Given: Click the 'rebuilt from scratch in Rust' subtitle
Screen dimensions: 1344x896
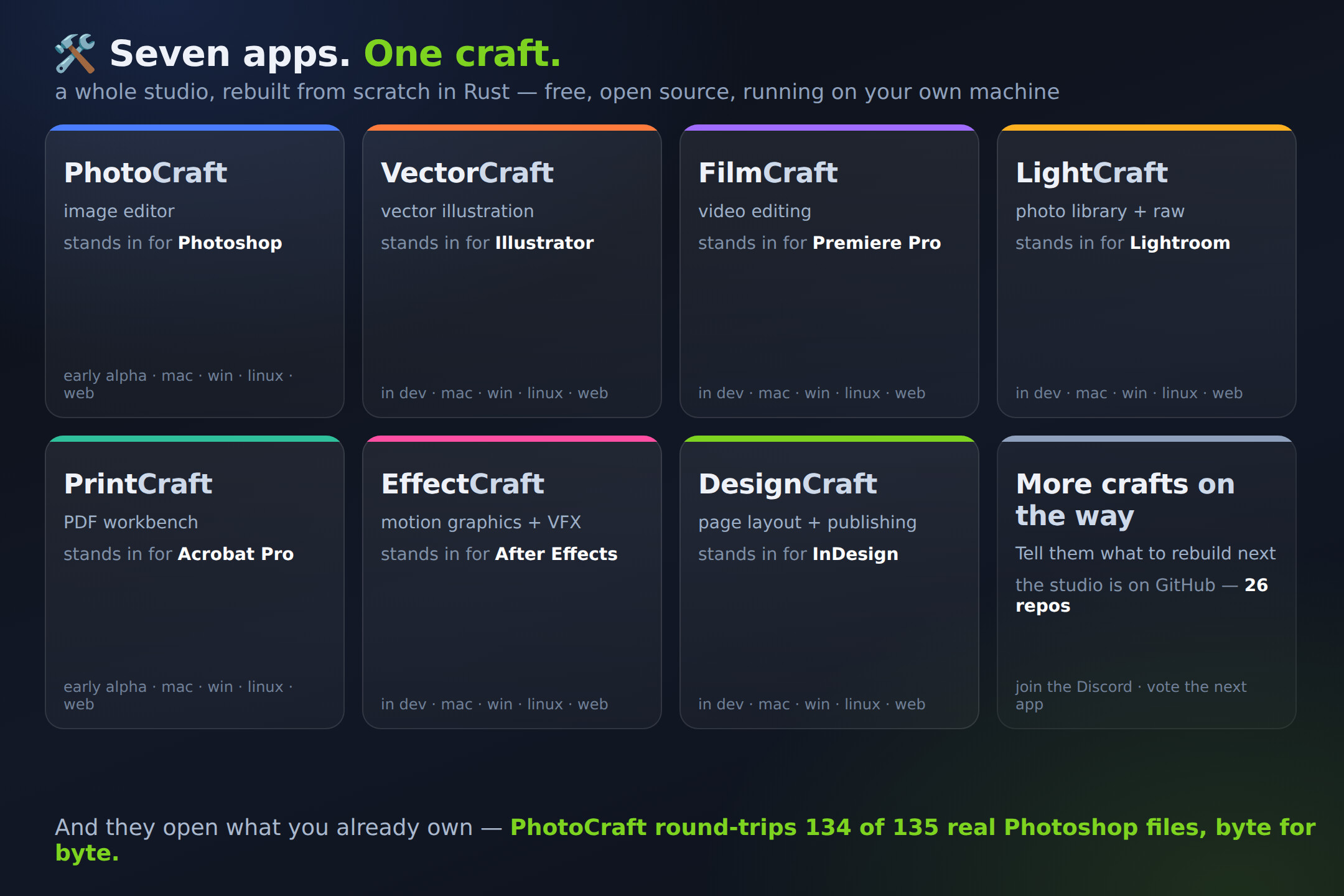Looking at the screenshot, I should click(557, 92).
